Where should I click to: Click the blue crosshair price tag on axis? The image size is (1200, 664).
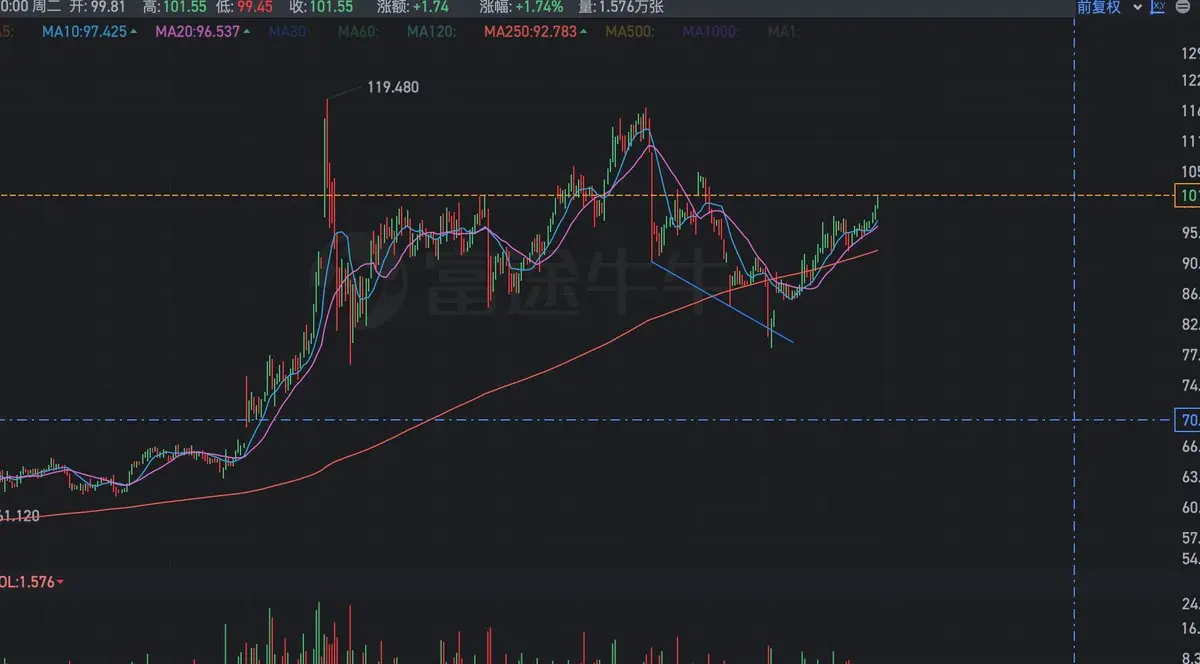click(x=1188, y=419)
